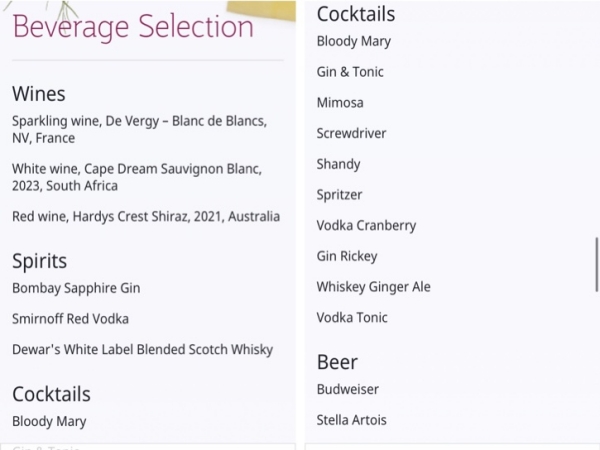Pick the Shandy item
The height and width of the screenshot is (450, 600).
(x=339, y=164)
